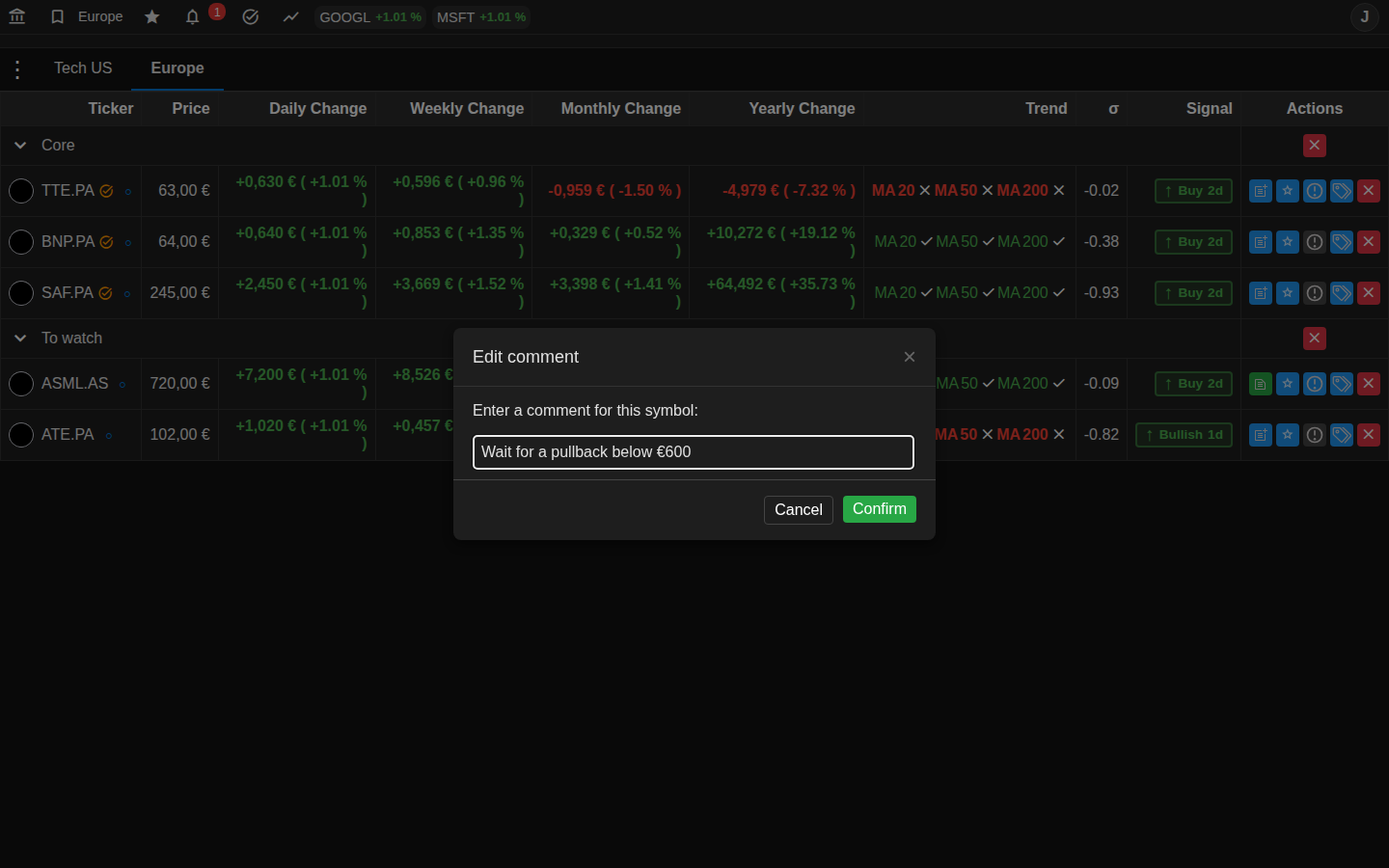Delete the To watch group with red X
Image resolution: width=1389 pixels, height=868 pixels.
pos(1315,339)
